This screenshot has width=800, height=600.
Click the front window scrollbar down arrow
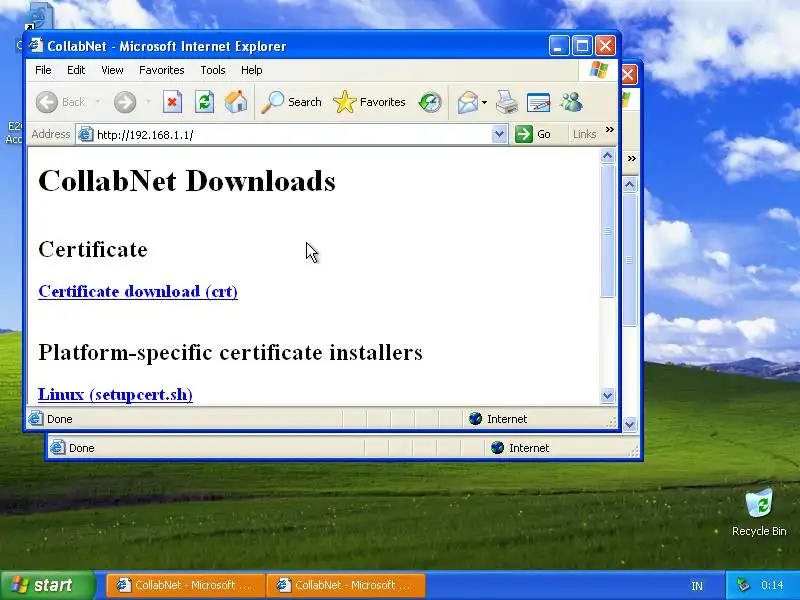click(x=607, y=395)
